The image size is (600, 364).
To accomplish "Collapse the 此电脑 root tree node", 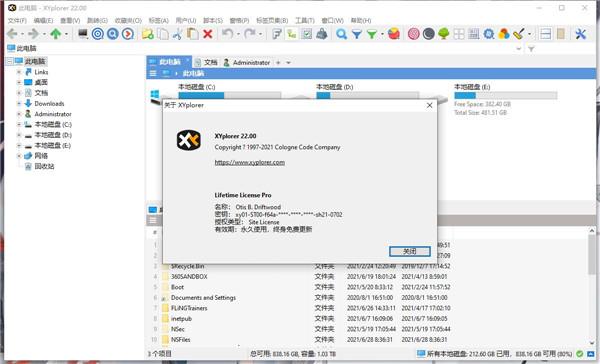I will coord(10,61).
